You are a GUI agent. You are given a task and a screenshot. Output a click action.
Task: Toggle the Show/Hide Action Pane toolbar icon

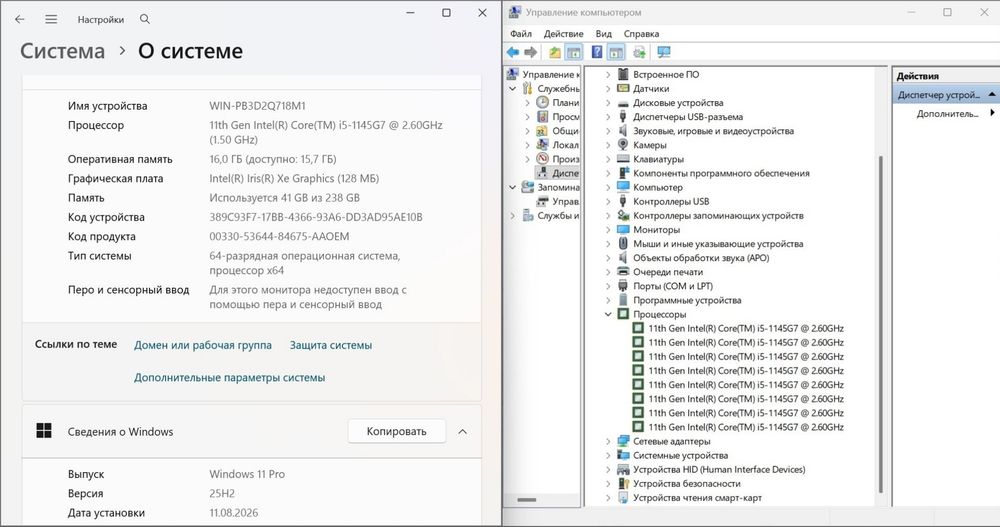tap(616, 52)
